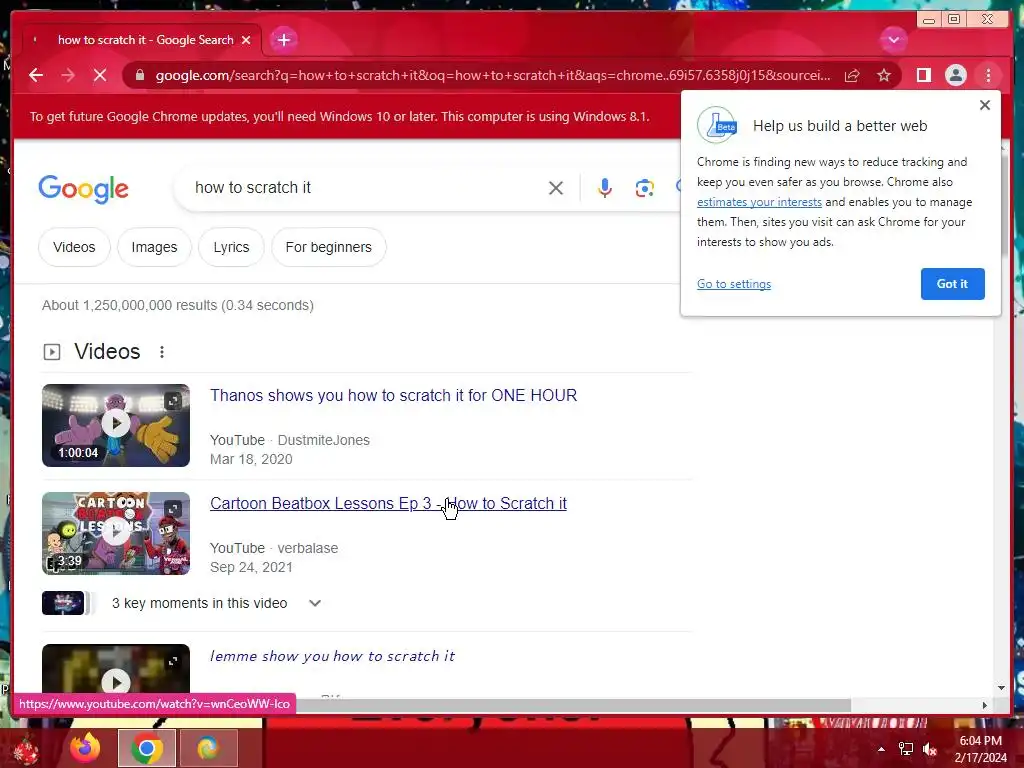Viewport: 1024px width, 768px height.
Task: Edit the 'how to scratch it' search field
Action: pyautogui.click(x=366, y=188)
